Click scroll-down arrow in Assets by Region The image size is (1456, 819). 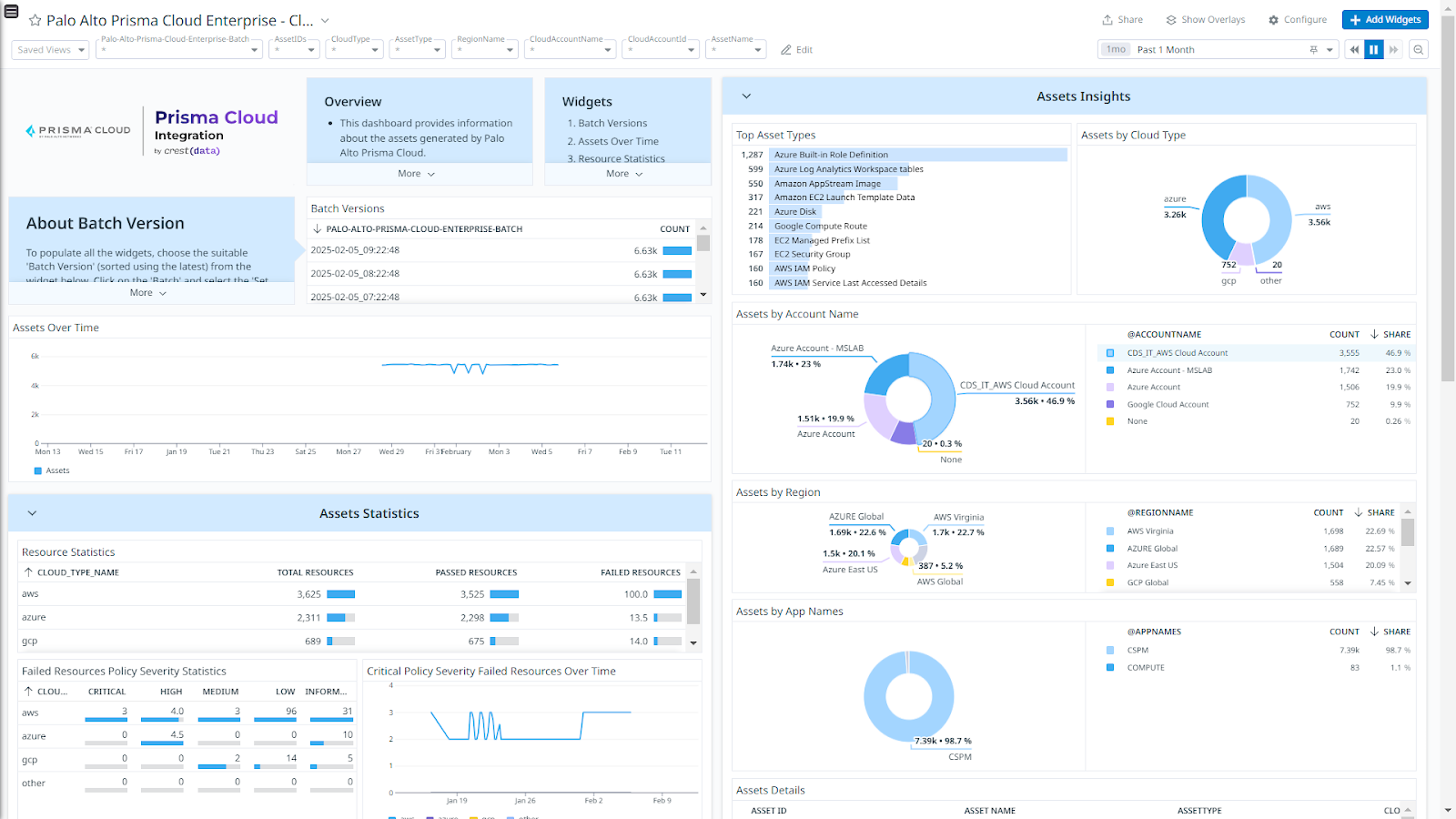coord(1408,583)
